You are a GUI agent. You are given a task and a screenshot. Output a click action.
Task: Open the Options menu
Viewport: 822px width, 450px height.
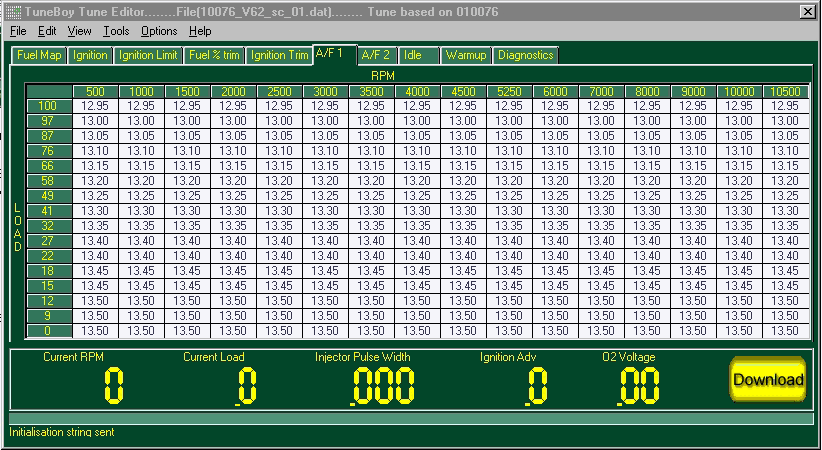coord(159,31)
